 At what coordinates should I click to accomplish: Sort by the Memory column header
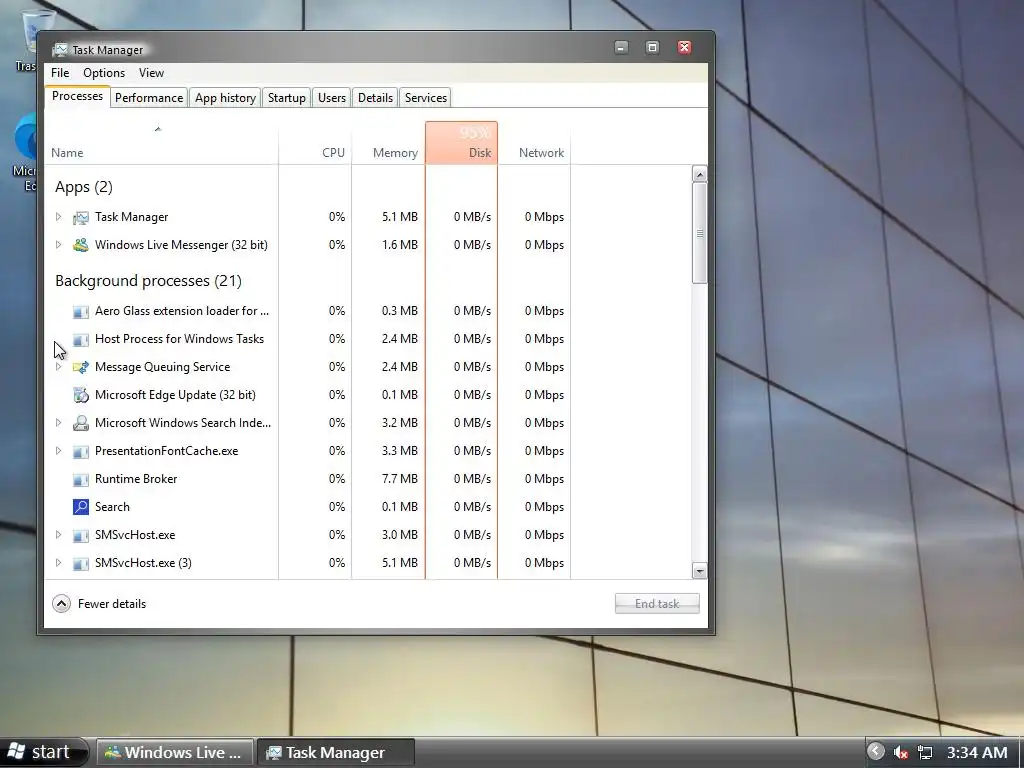pyautogui.click(x=389, y=143)
